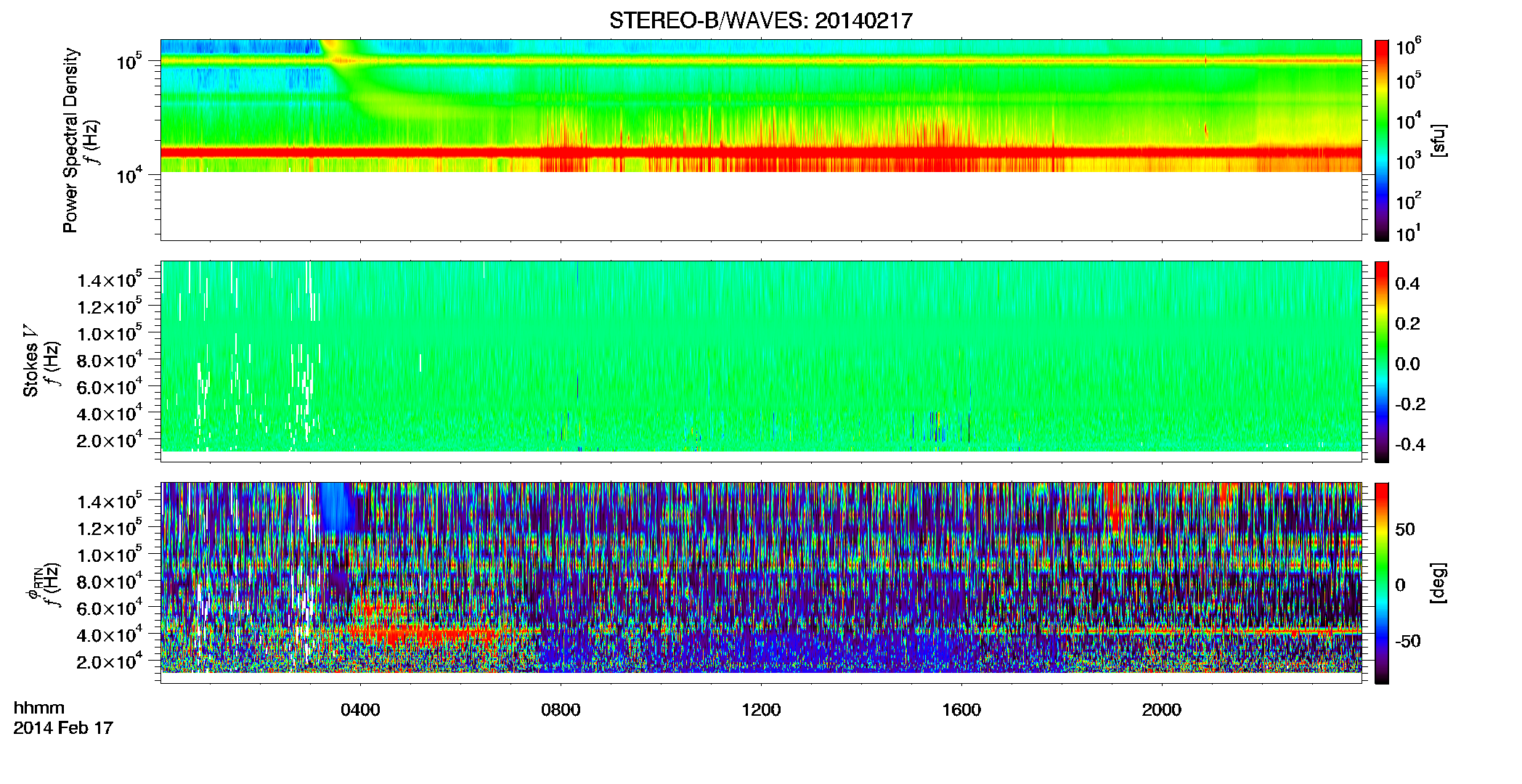Select the 0400 time axis label
Viewport: 1522px width, 784px height.
pyautogui.click(x=360, y=710)
